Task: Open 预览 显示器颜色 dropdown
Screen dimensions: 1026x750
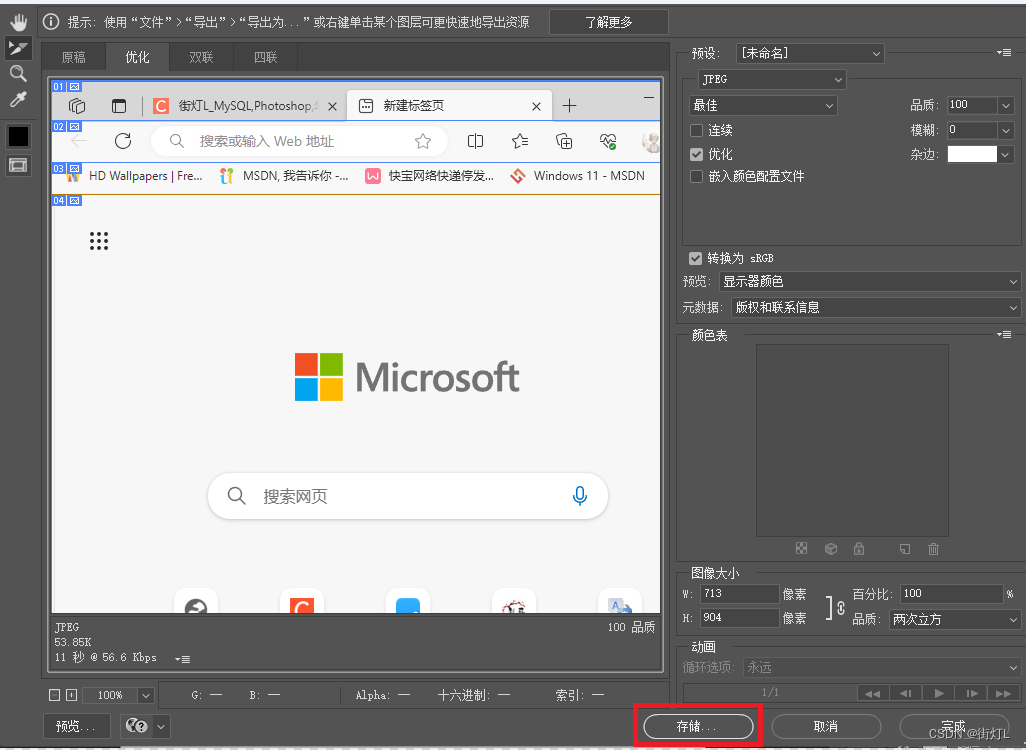Action: click(870, 281)
